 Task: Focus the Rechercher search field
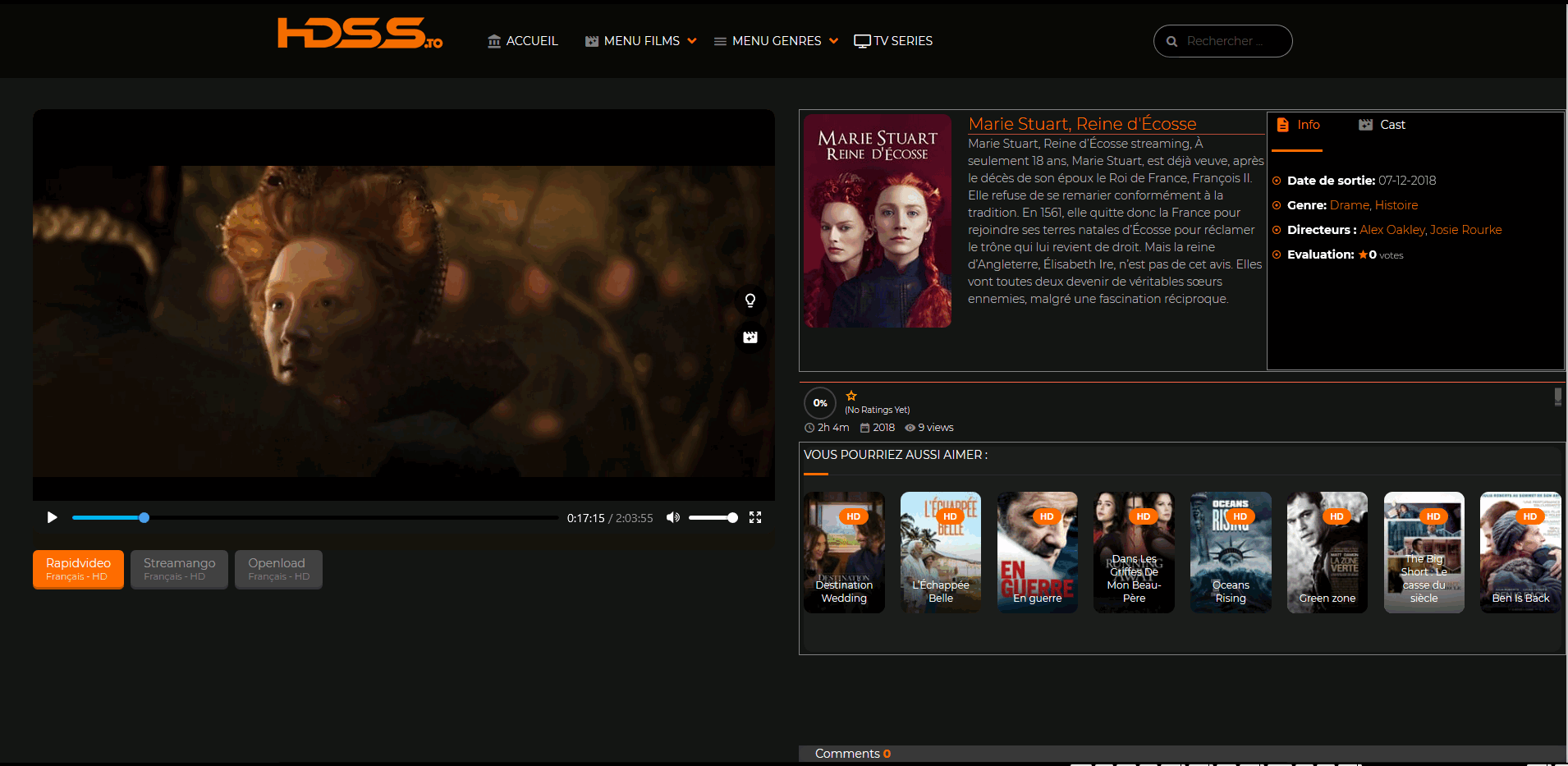[1223, 41]
